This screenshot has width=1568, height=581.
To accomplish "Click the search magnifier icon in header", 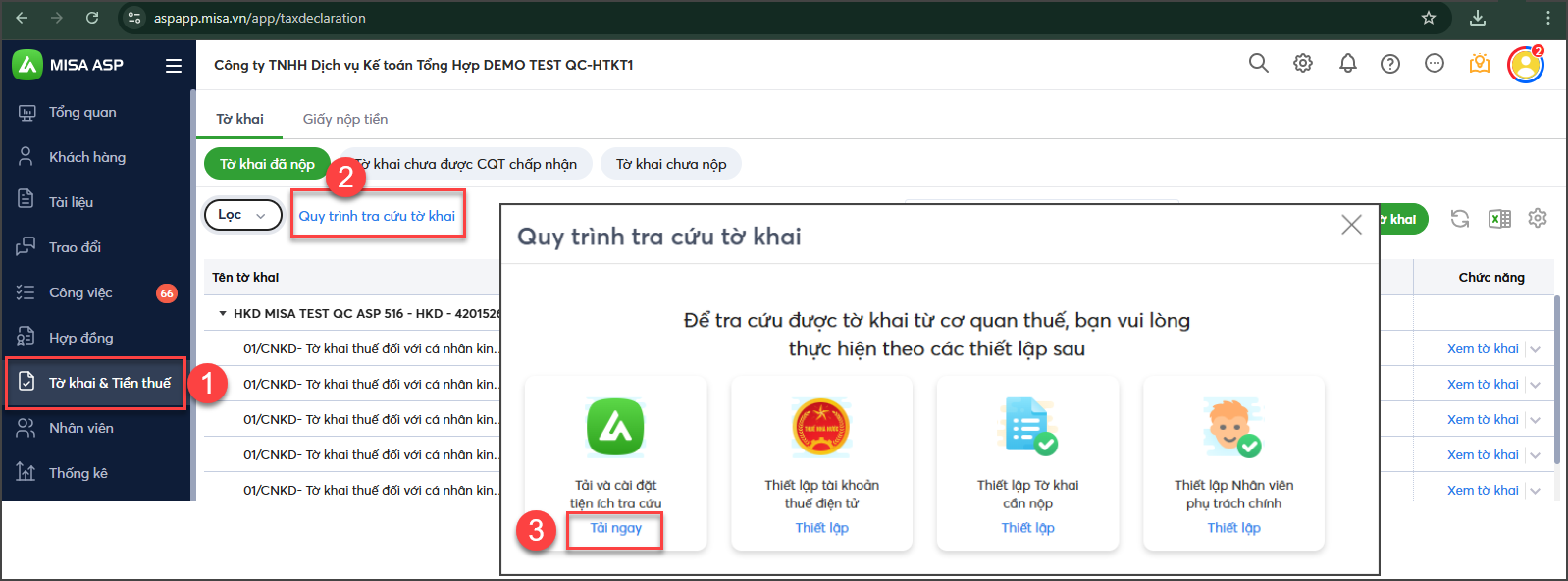I will (1258, 64).
